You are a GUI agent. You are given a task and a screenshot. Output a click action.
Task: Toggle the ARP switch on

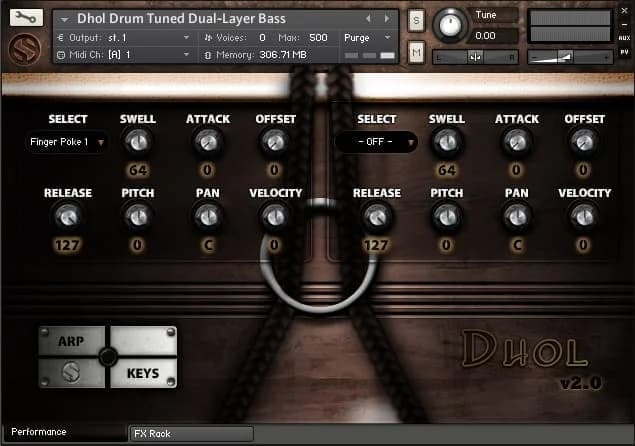click(x=71, y=342)
